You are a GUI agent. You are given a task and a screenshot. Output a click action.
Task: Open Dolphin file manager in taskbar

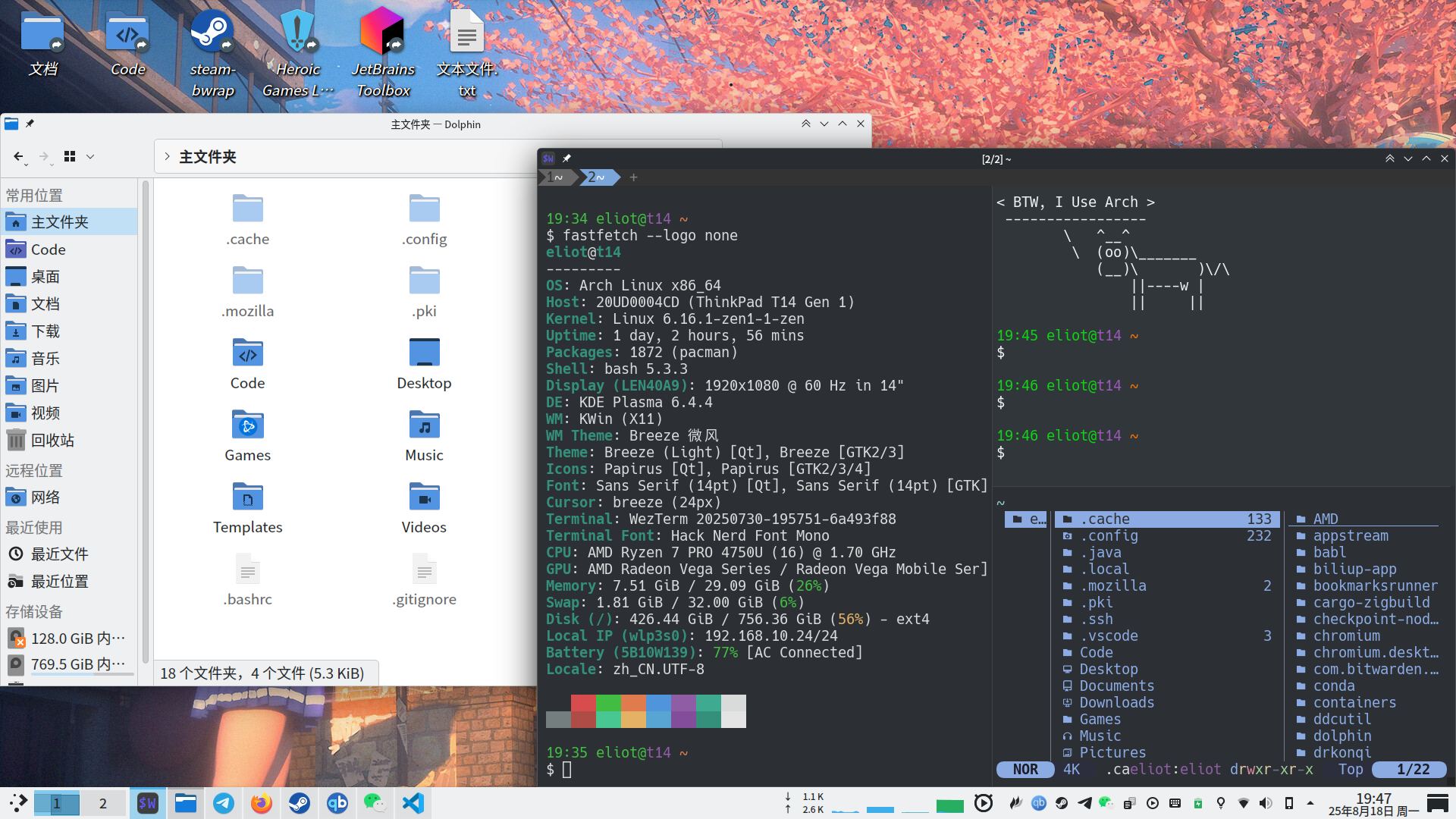[185, 803]
